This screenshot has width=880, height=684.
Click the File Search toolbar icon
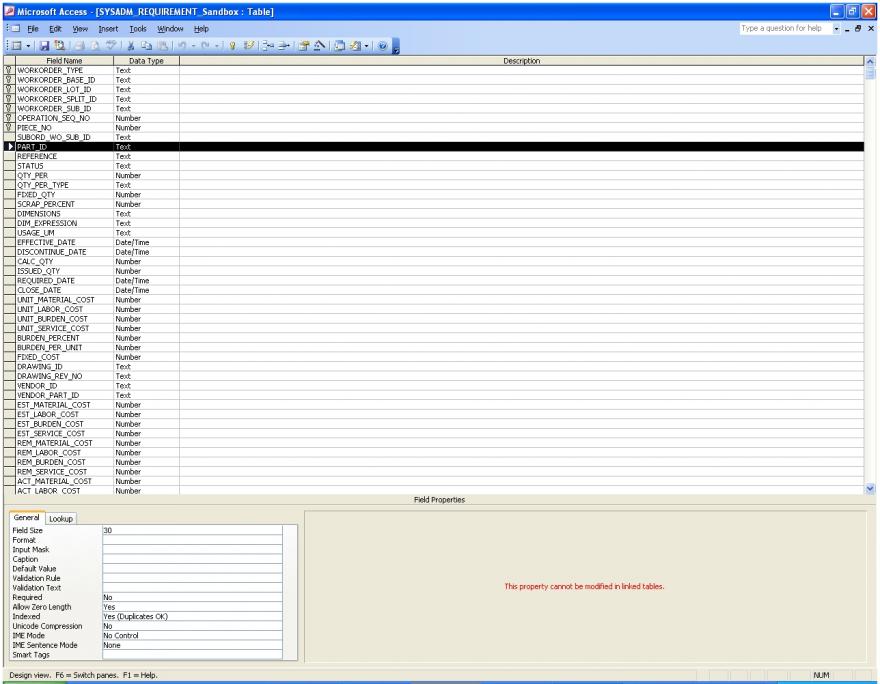[x=59, y=46]
